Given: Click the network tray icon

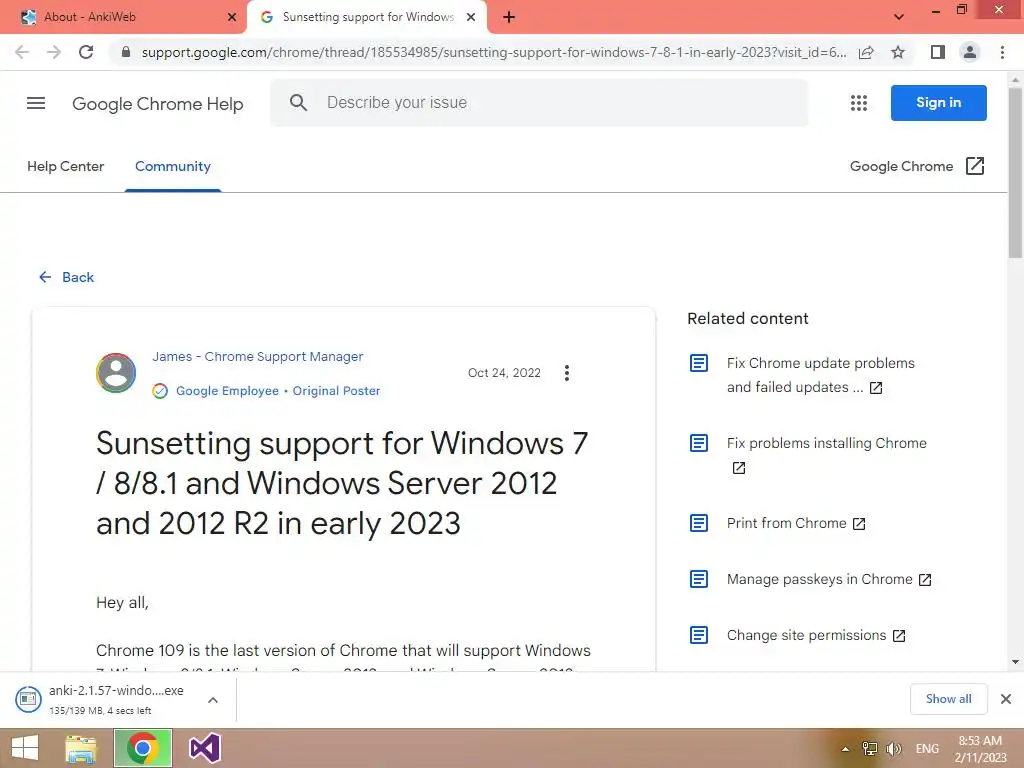Looking at the screenshot, I should [870, 749].
